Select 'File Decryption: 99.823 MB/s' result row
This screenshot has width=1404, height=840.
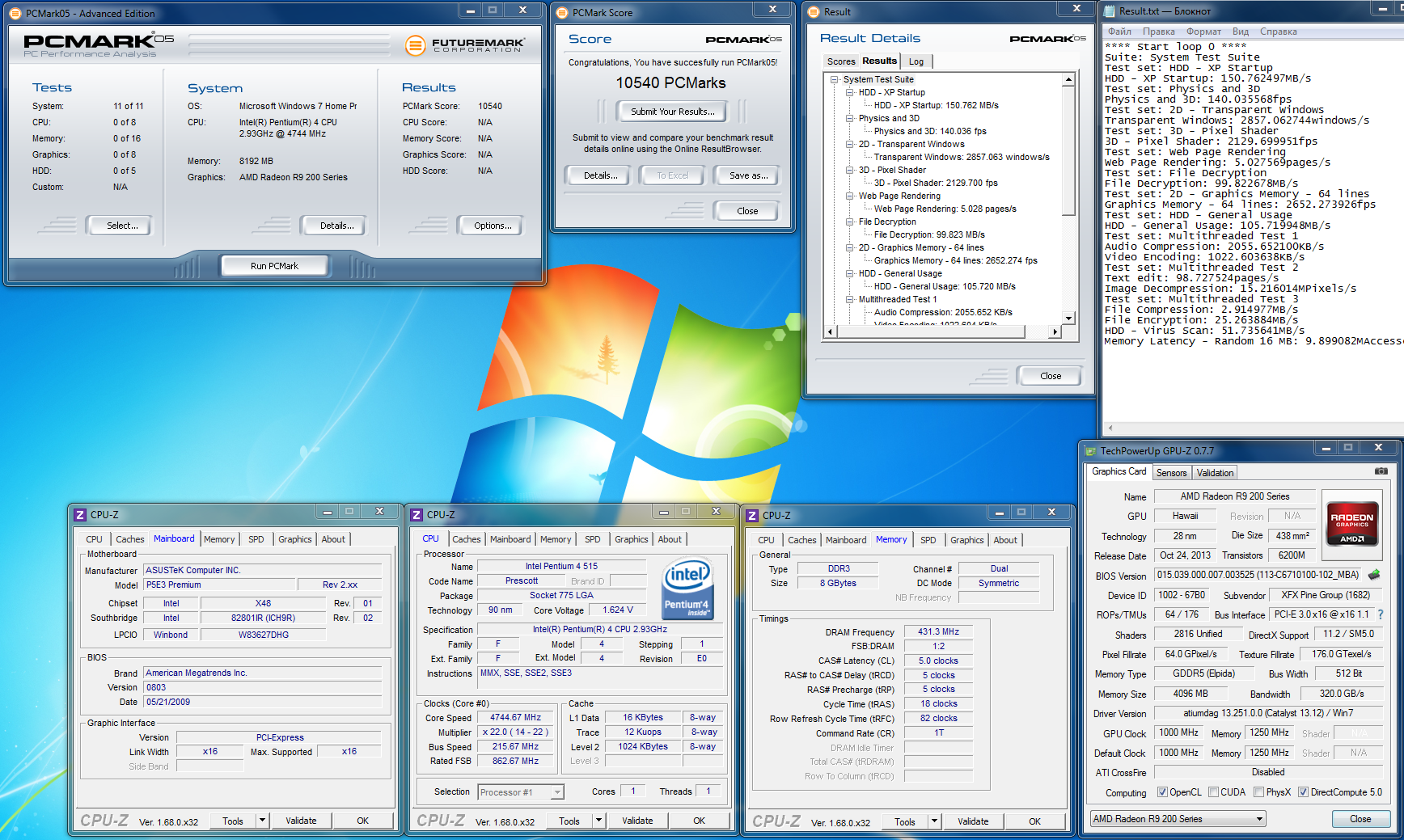pyautogui.click(x=929, y=234)
